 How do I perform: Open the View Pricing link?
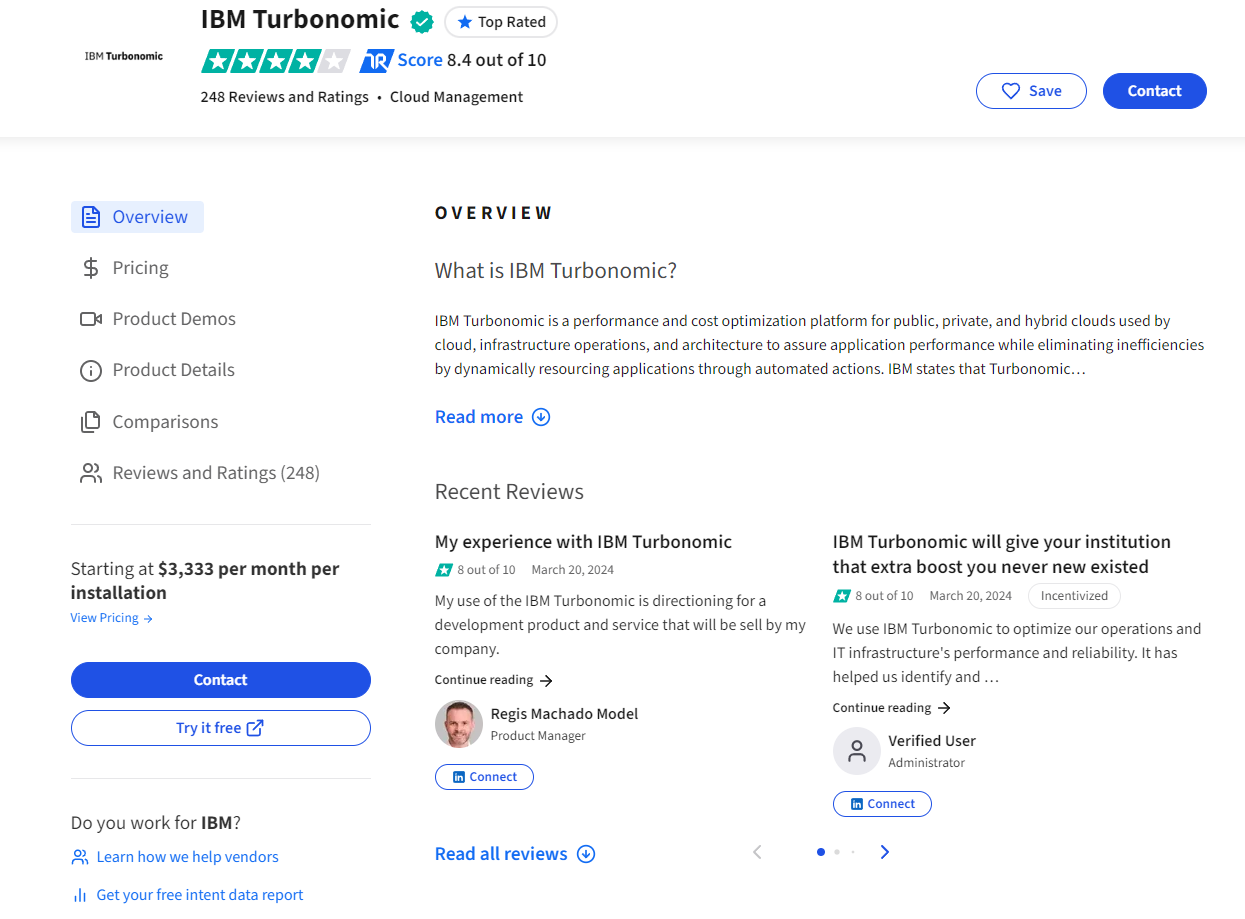pyautogui.click(x=111, y=618)
